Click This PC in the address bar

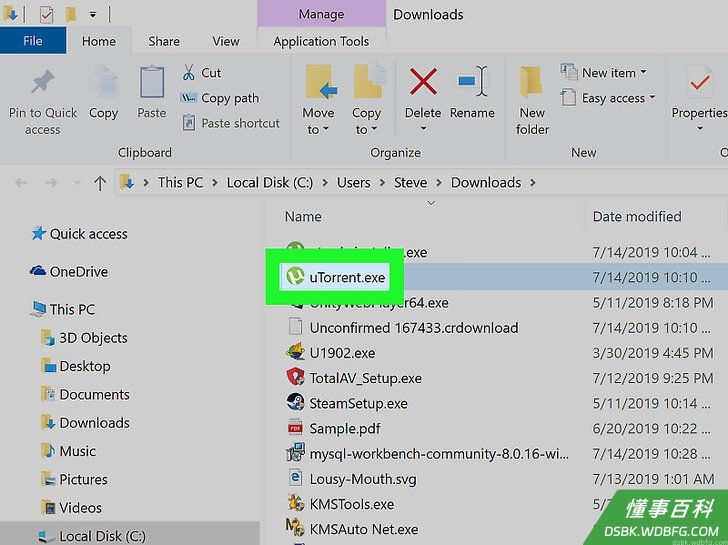[180, 182]
